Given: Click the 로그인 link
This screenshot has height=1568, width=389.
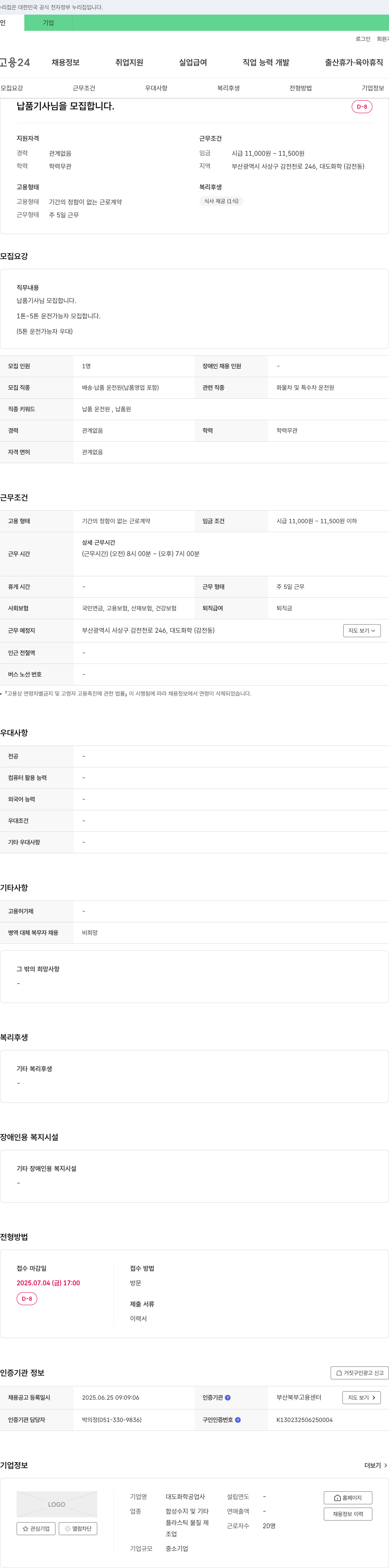Looking at the screenshot, I should 363,39.
